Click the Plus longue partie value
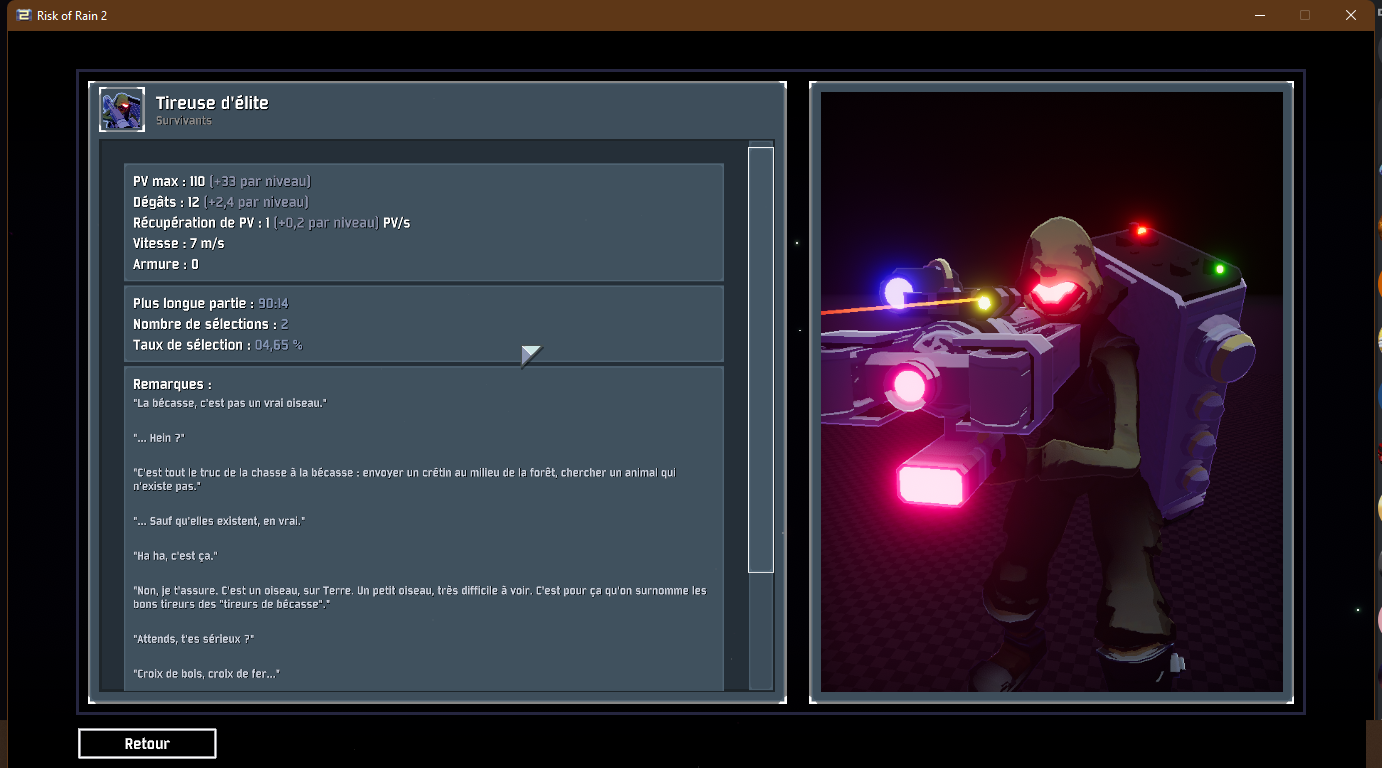This screenshot has height=768, width=1382. point(273,303)
